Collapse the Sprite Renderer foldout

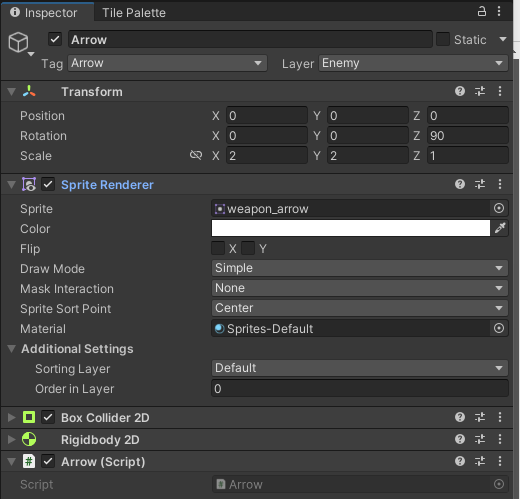[x=12, y=185]
